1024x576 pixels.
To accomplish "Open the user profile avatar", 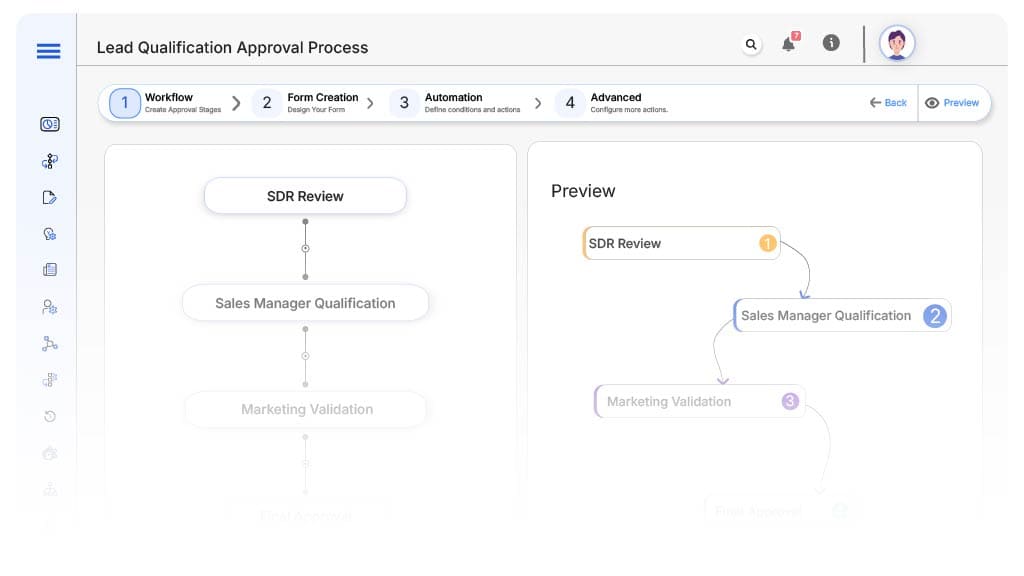I will (x=896, y=43).
